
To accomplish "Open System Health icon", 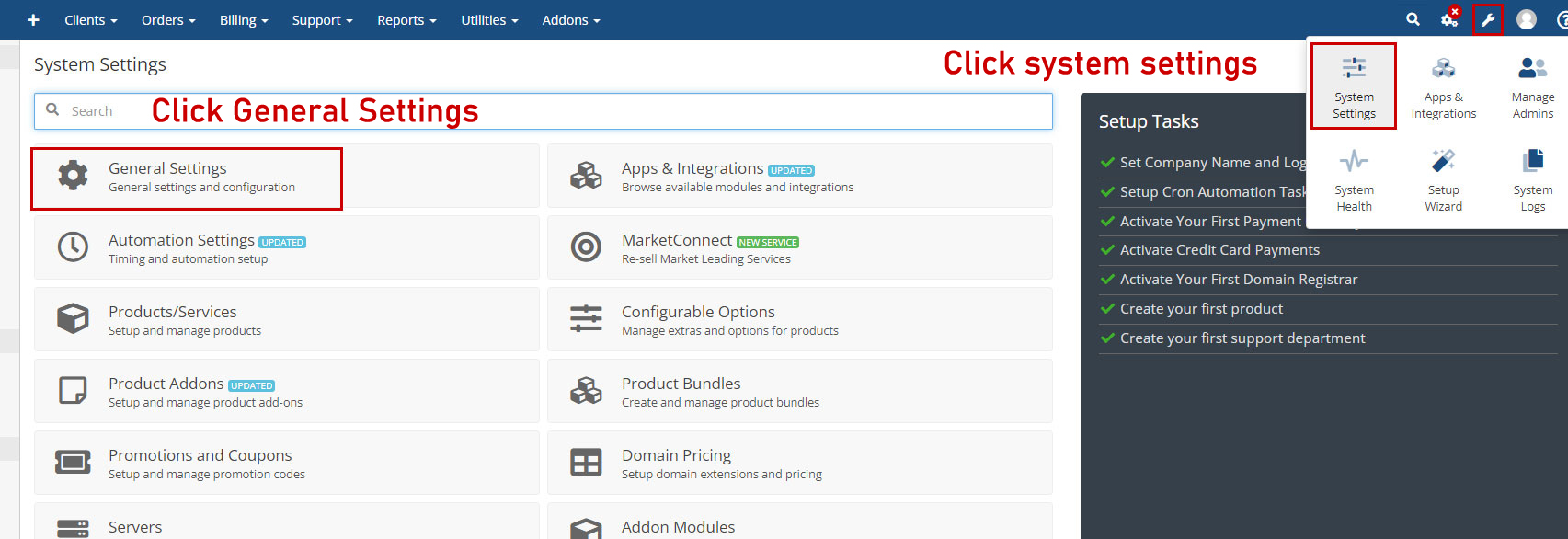I will click(1354, 179).
